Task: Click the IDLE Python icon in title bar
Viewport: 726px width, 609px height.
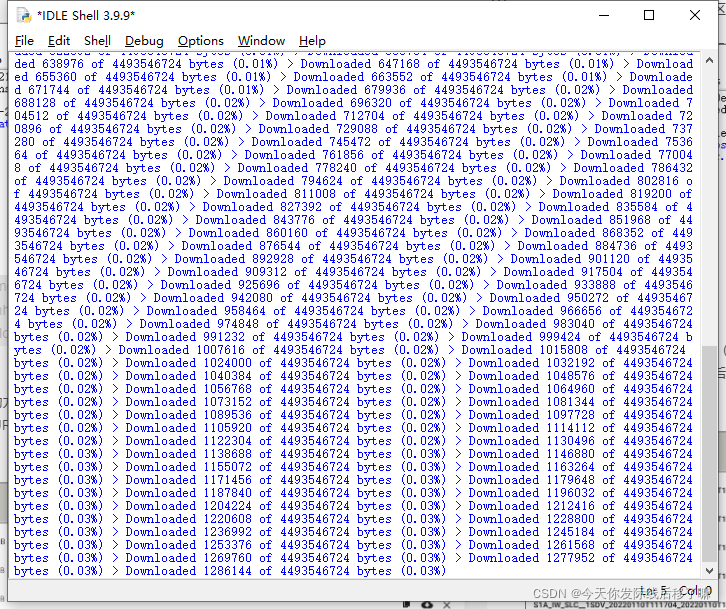Action: 24,15
